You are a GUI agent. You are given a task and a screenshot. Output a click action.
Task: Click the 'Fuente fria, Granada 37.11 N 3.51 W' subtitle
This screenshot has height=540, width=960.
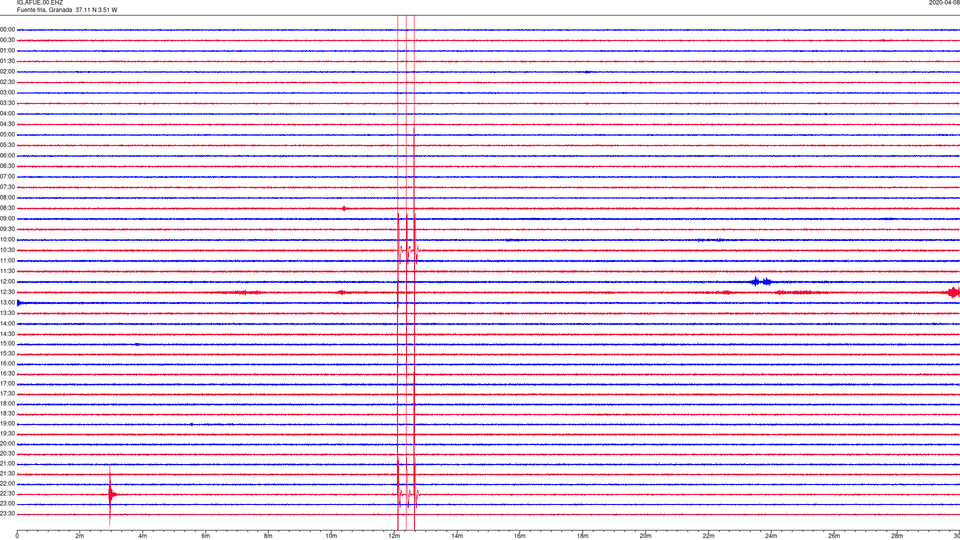[67, 10]
